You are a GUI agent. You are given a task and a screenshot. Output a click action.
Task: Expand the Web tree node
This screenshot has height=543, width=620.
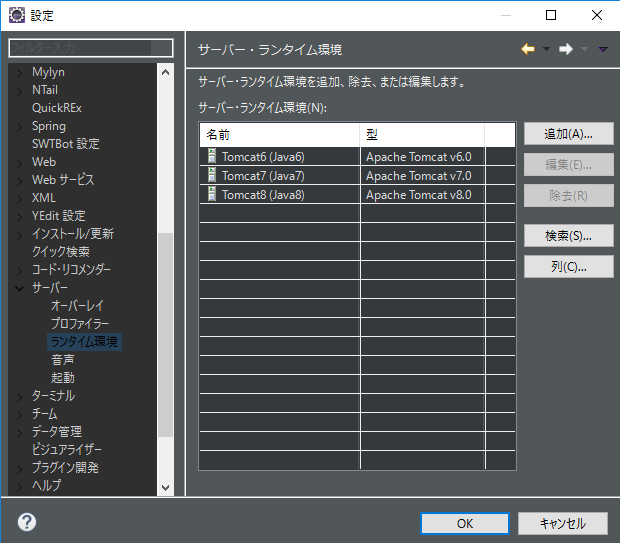(x=19, y=163)
